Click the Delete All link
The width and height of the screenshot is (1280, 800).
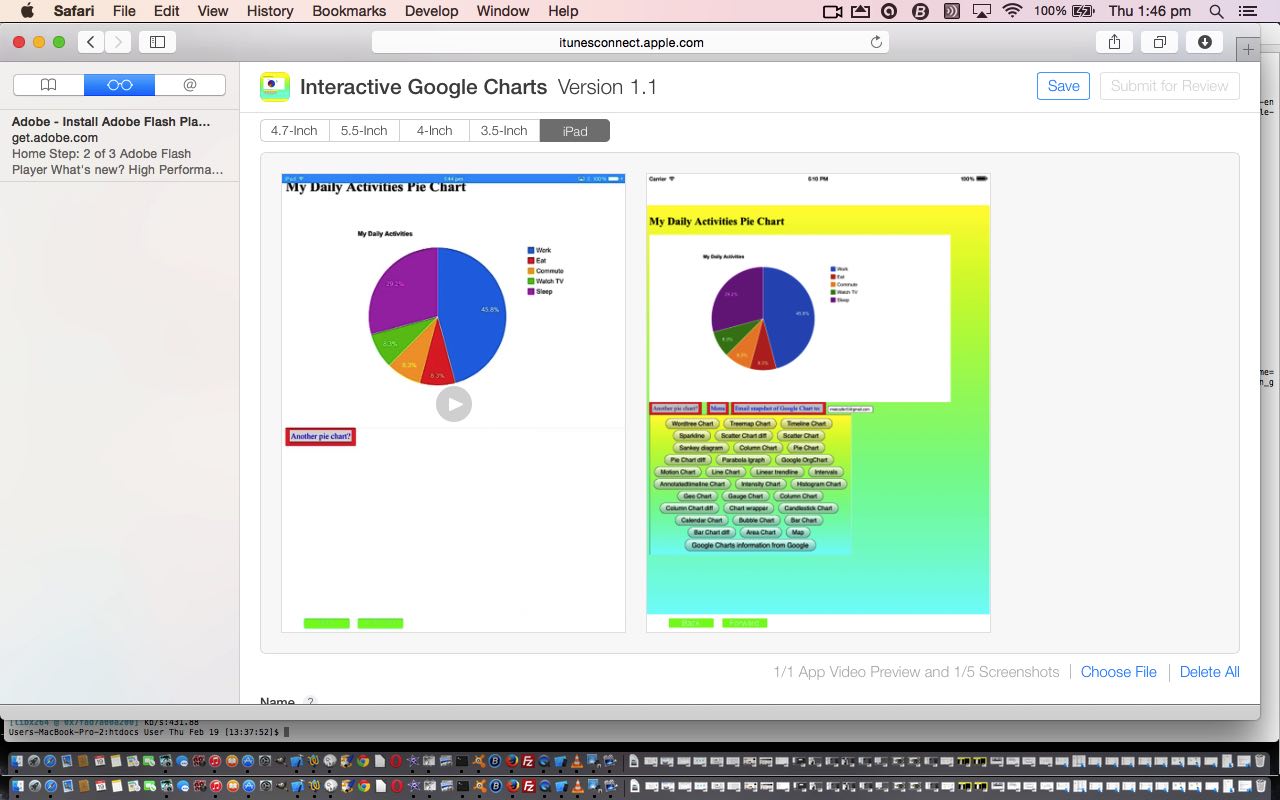click(1209, 672)
